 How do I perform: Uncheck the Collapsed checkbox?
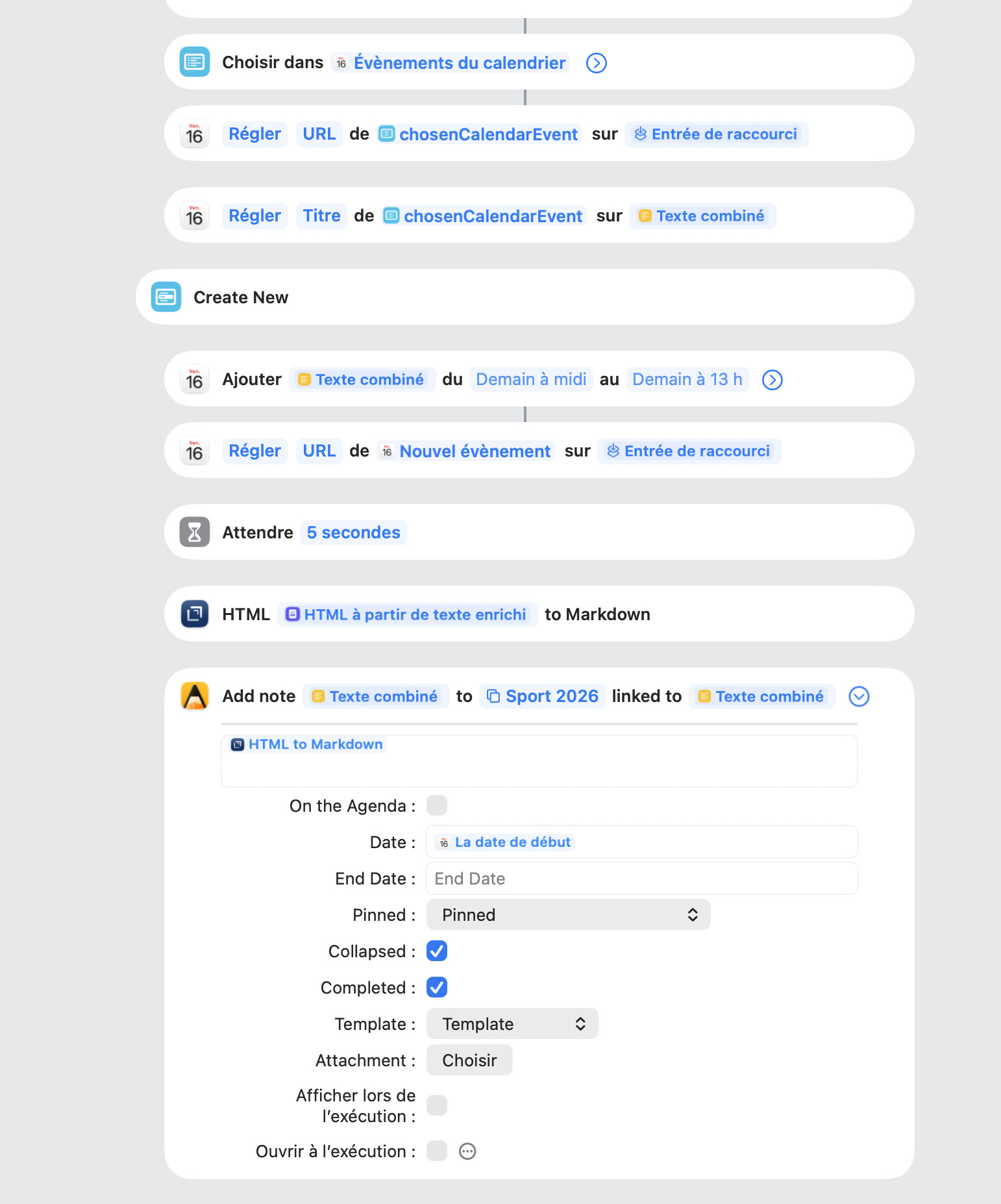(437, 951)
